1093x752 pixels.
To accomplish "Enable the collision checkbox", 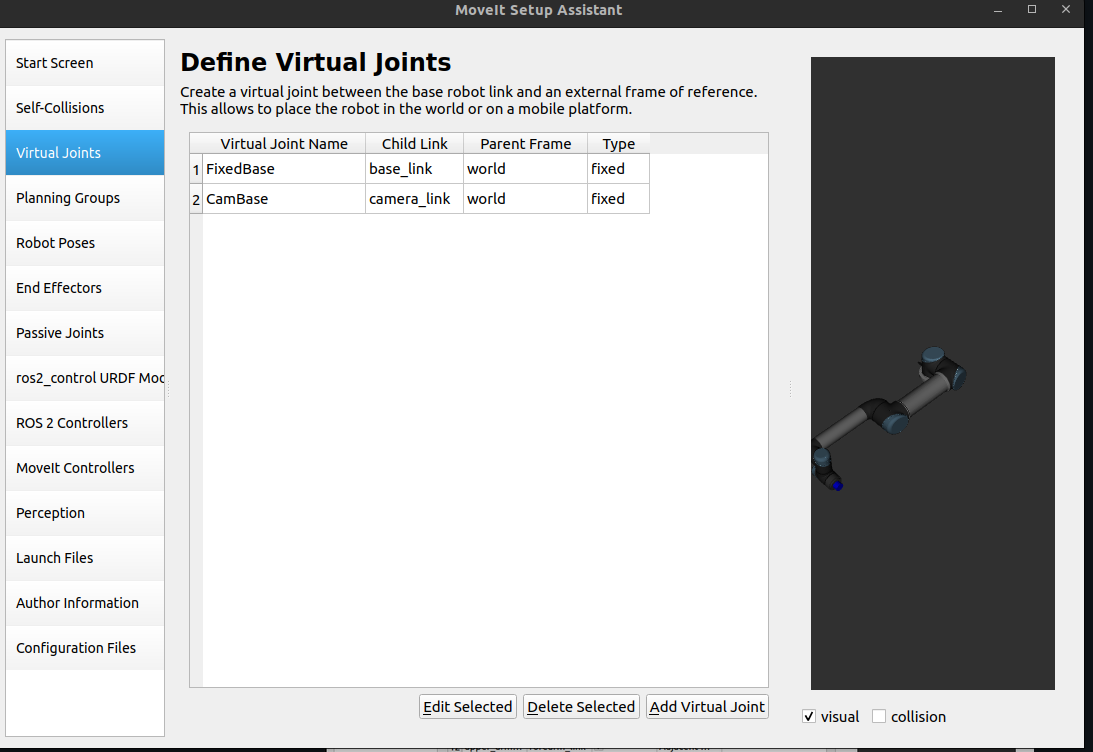I will [x=879, y=717].
